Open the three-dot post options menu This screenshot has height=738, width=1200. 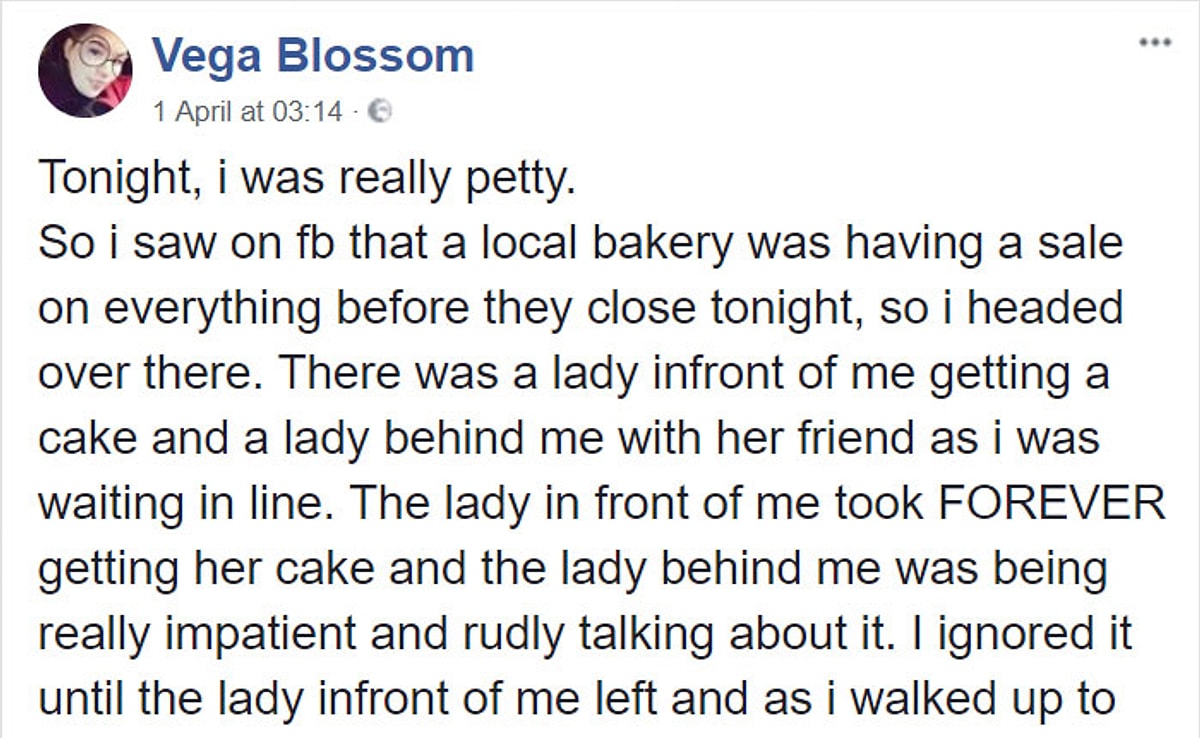1158,44
